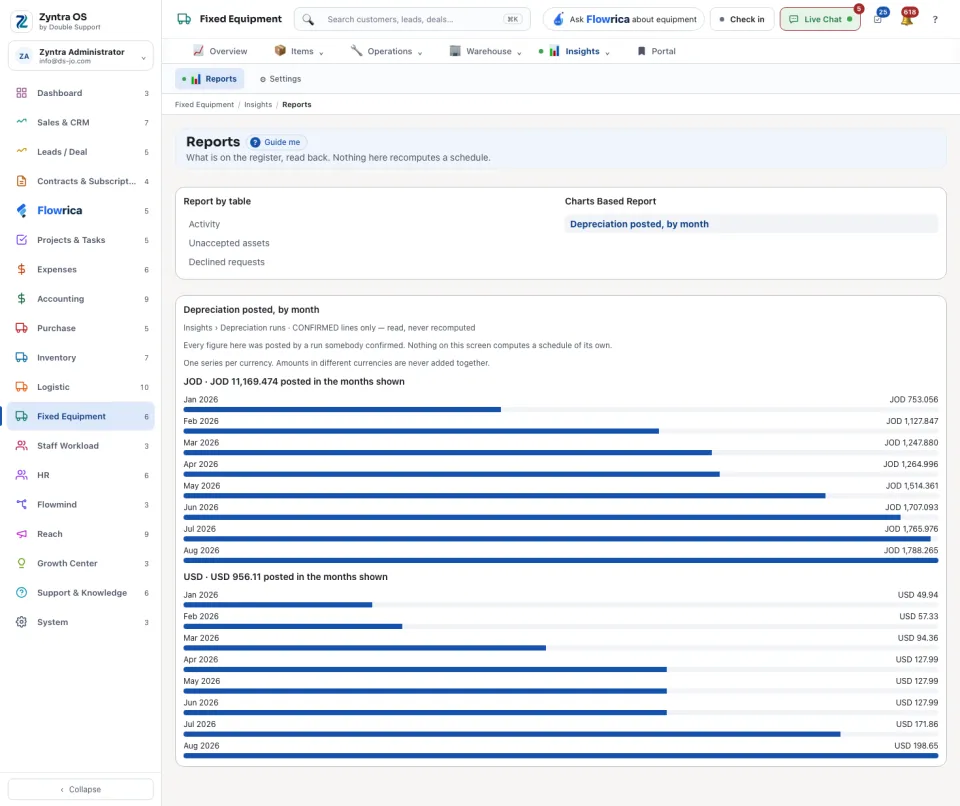Open the Settings sub-tab
960x806 pixels.
click(x=280, y=79)
